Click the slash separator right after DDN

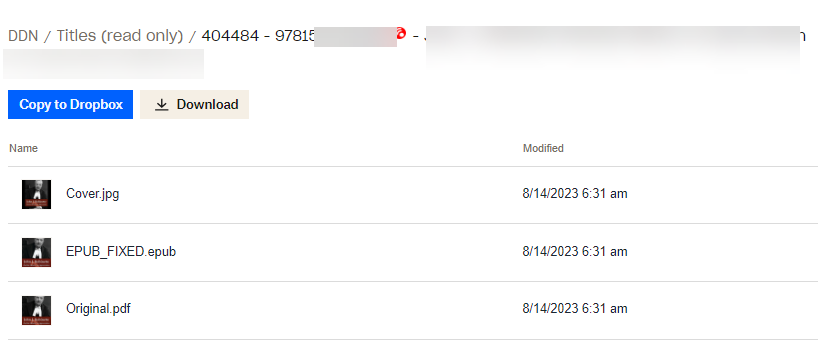tap(47, 36)
